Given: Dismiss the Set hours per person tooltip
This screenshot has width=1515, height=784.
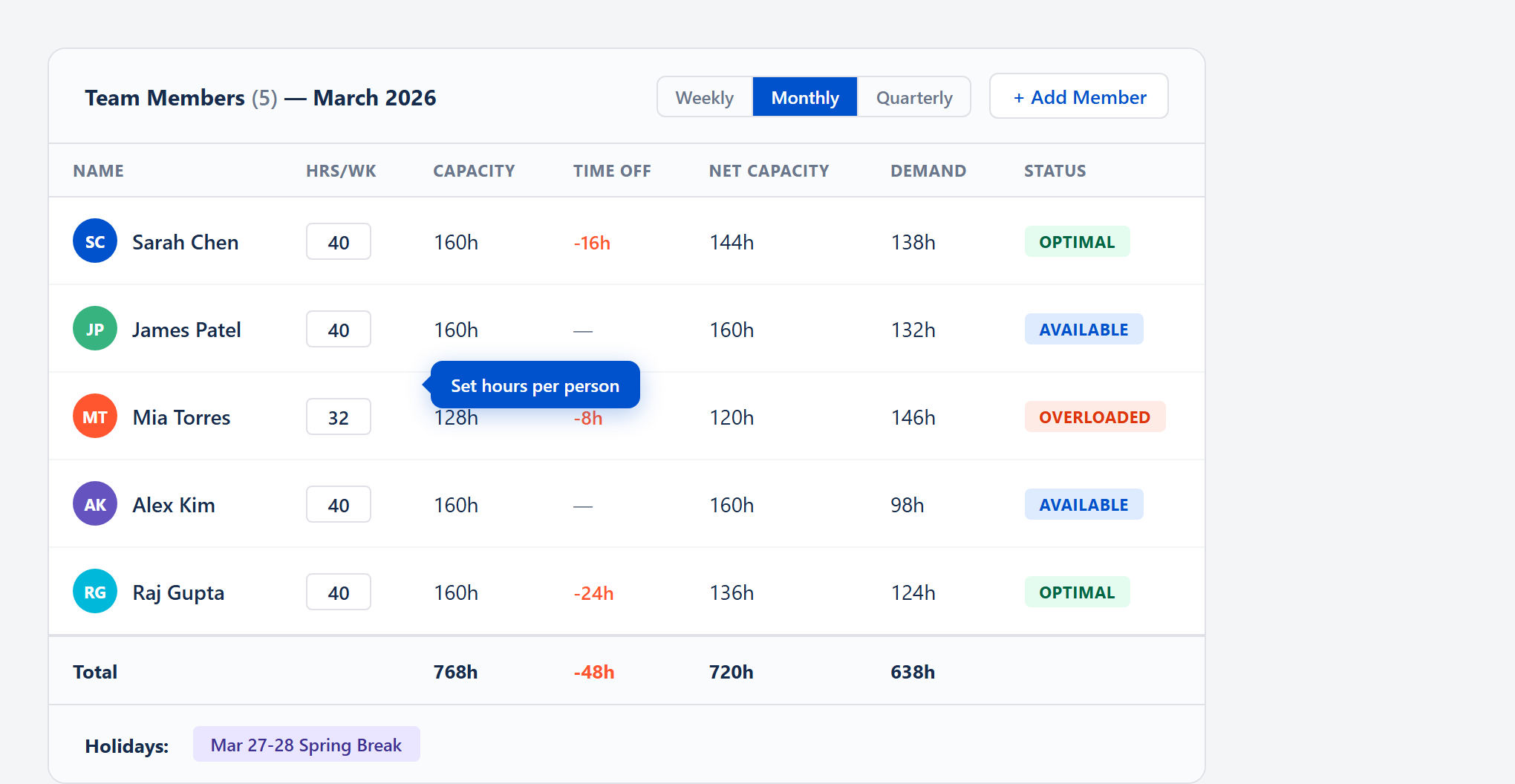Looking at the screenshot, I should coord(534,385).
